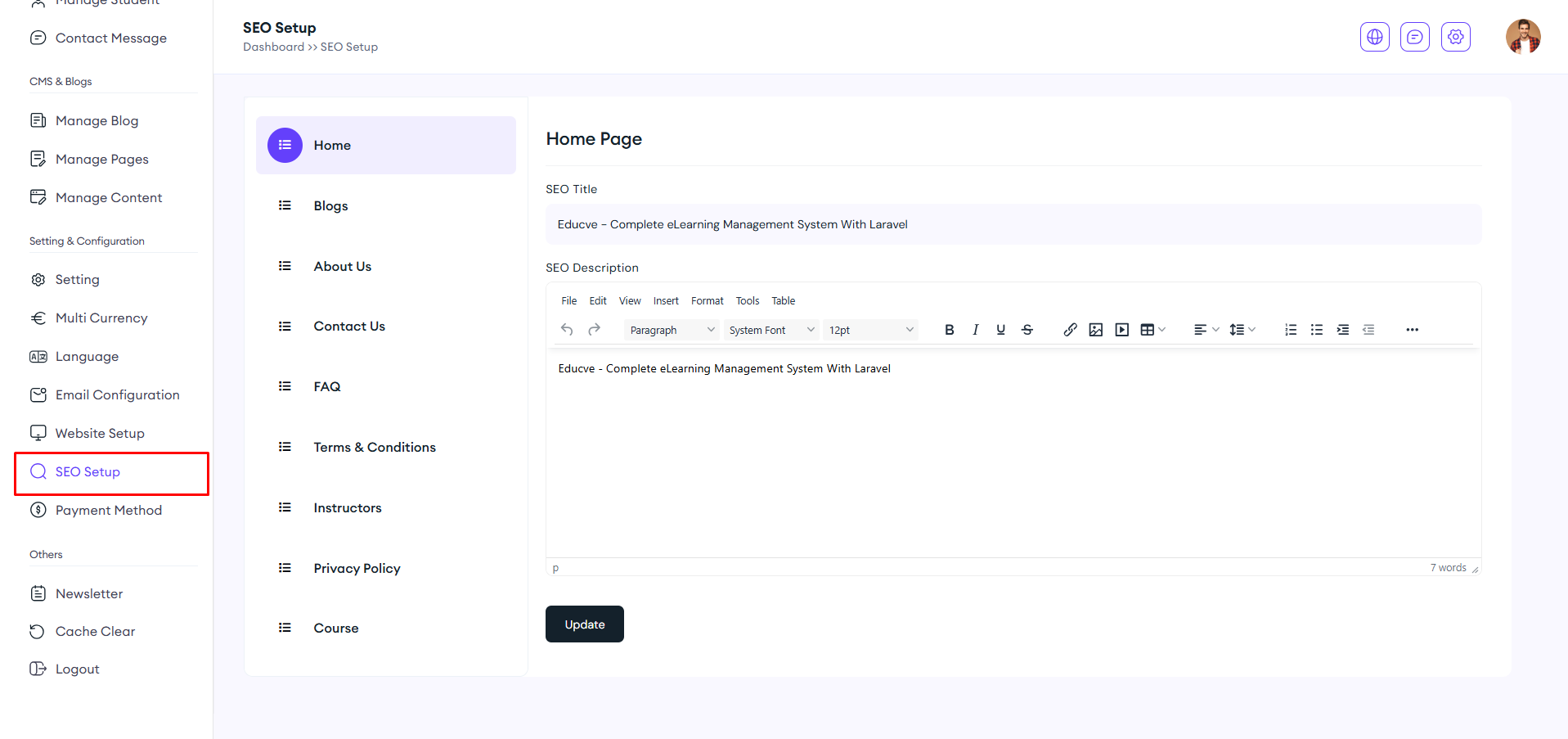Click the insert link icon
Viewport: 1568px width, 739px height.
point(1070,330)
